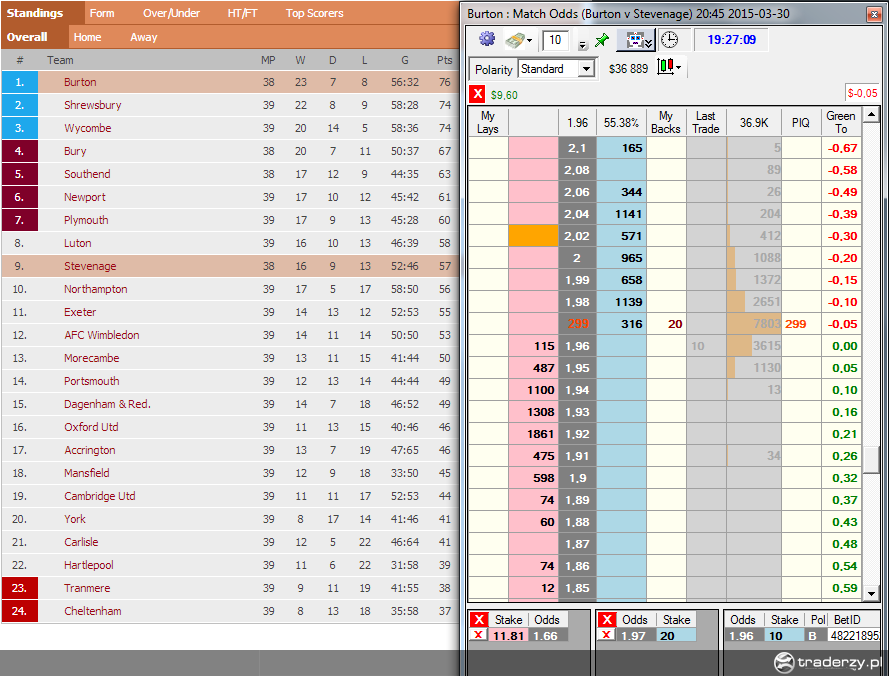Select the Overall standings sub-tab

coord(27,37)
